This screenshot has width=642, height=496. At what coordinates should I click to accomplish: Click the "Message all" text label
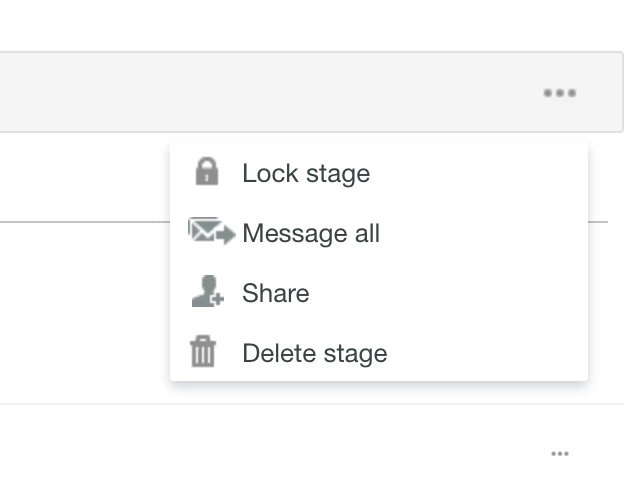[311, 233]
